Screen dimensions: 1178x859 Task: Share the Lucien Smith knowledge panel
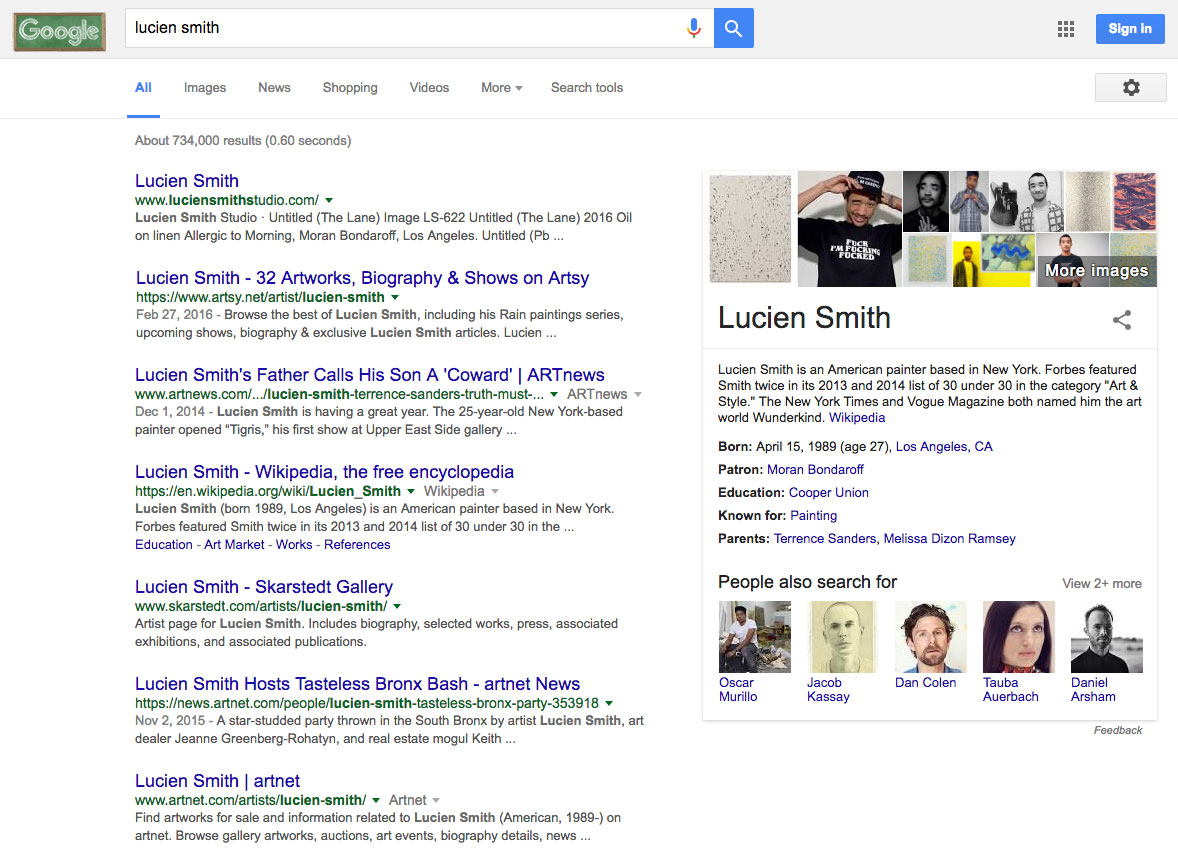(1122, 319)
